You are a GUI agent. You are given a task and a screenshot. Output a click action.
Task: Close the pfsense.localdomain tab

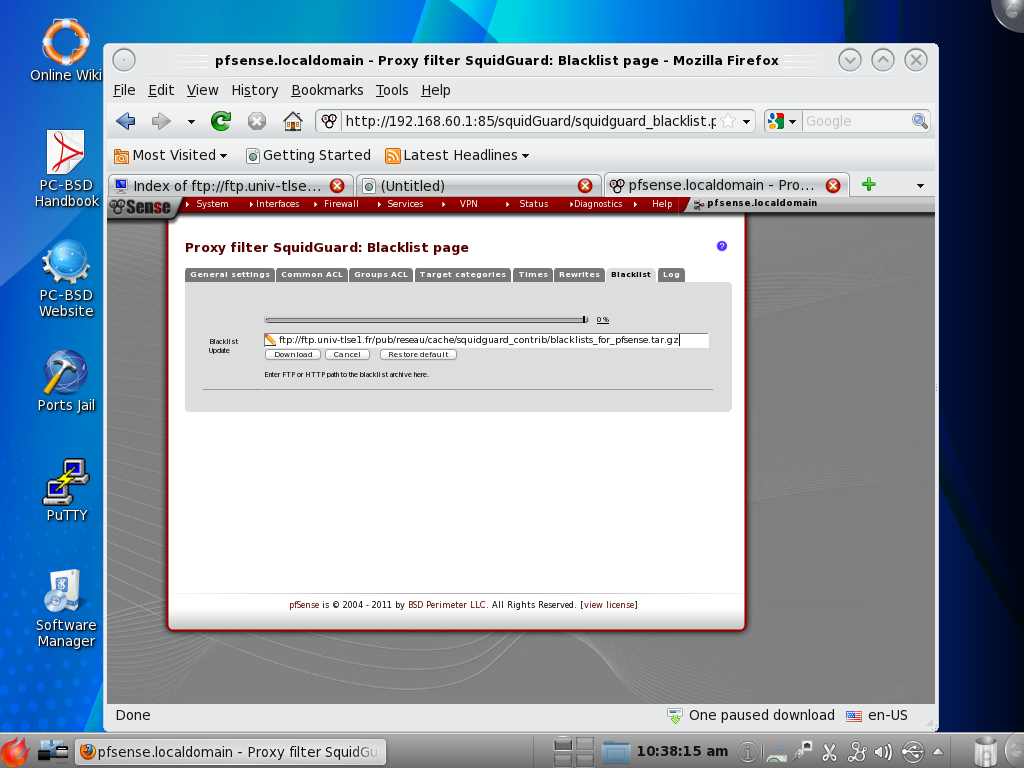click(x=833, y=185)
